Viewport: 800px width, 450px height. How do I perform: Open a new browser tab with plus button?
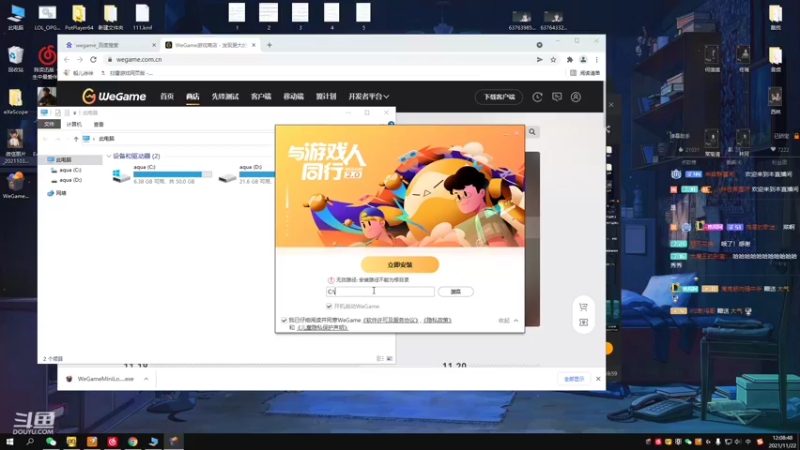[x=269, y=45]
